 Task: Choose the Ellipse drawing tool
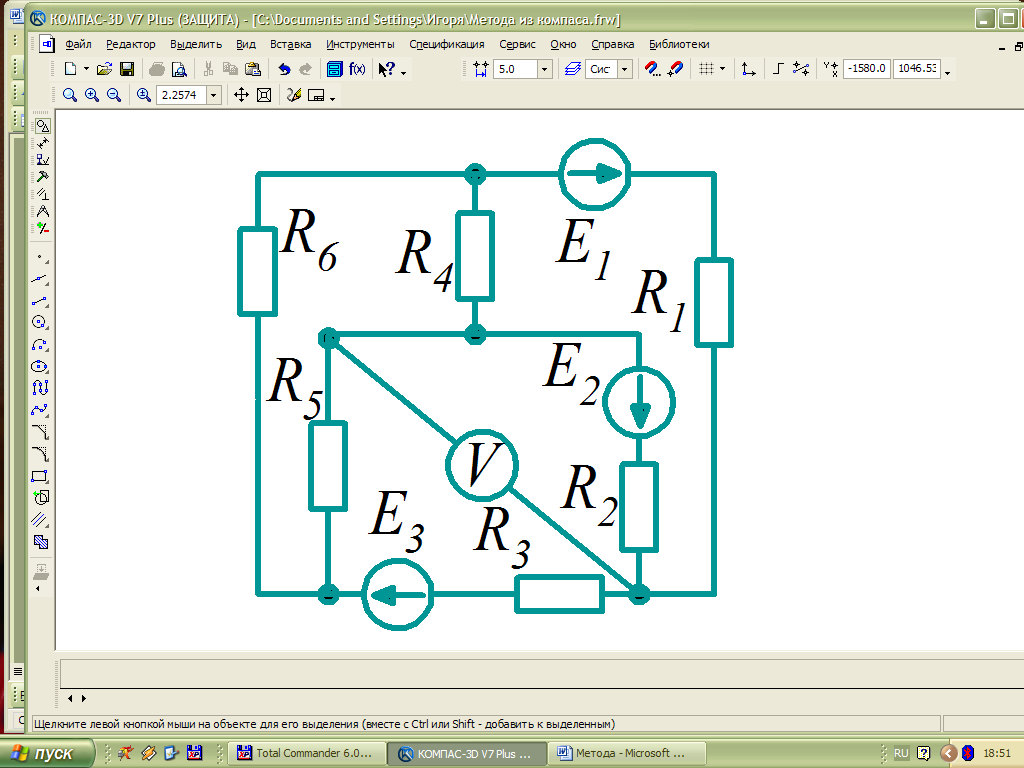point(40,366)
